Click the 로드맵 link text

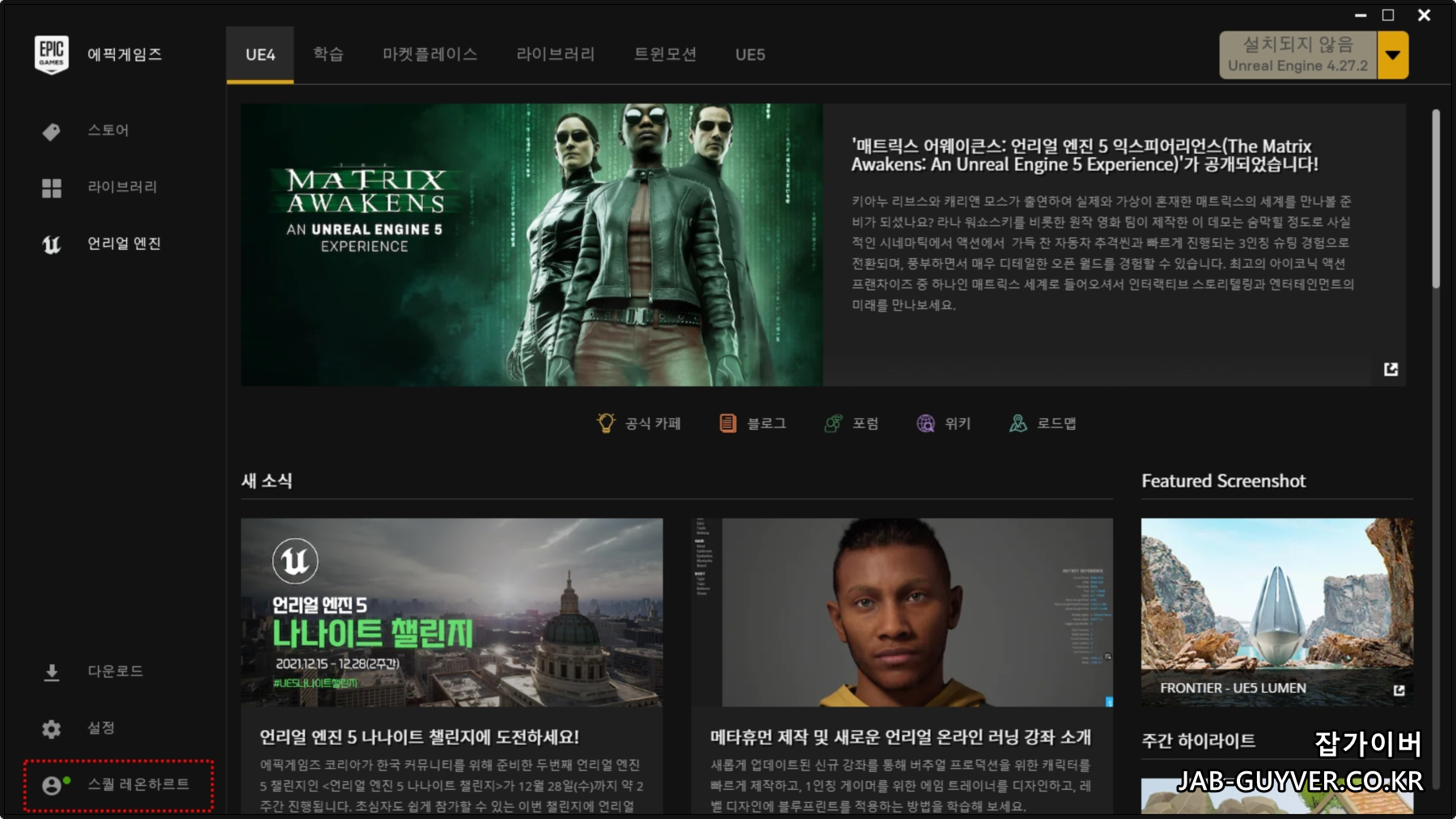pyautogui.click(x=1056, y=423)
